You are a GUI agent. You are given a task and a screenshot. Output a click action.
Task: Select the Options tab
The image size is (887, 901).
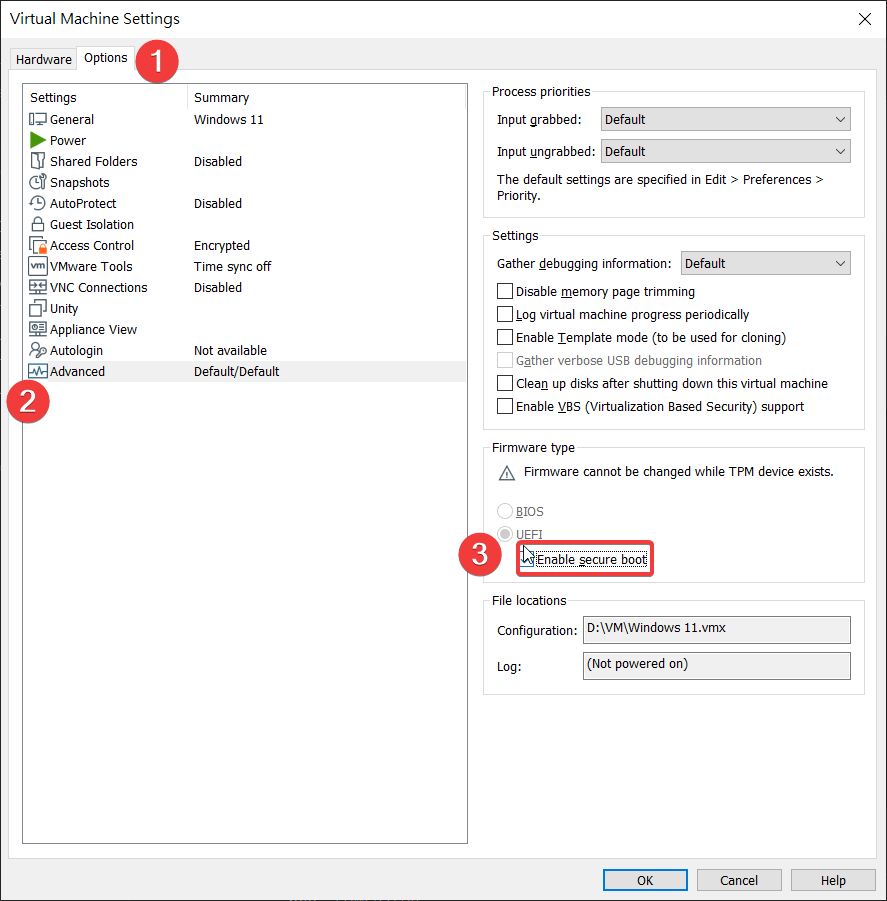105,58
